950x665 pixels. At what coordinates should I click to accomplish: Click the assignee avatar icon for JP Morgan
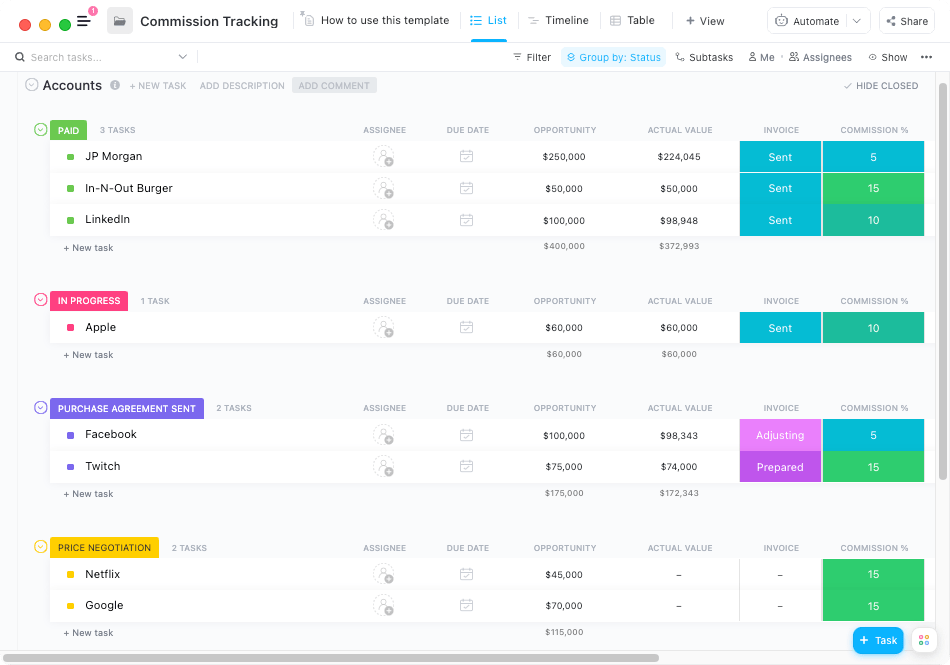tap(383, 156)
